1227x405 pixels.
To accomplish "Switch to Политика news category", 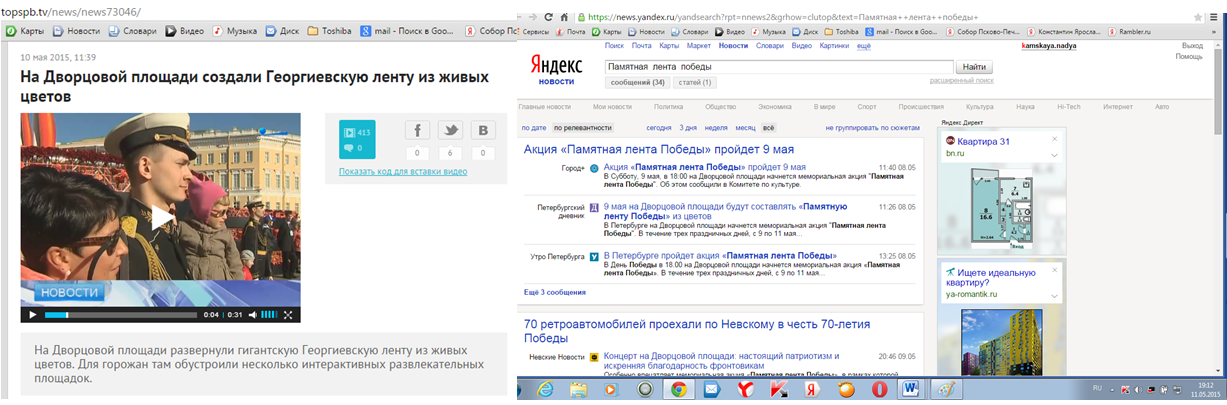I will [668, 106].
